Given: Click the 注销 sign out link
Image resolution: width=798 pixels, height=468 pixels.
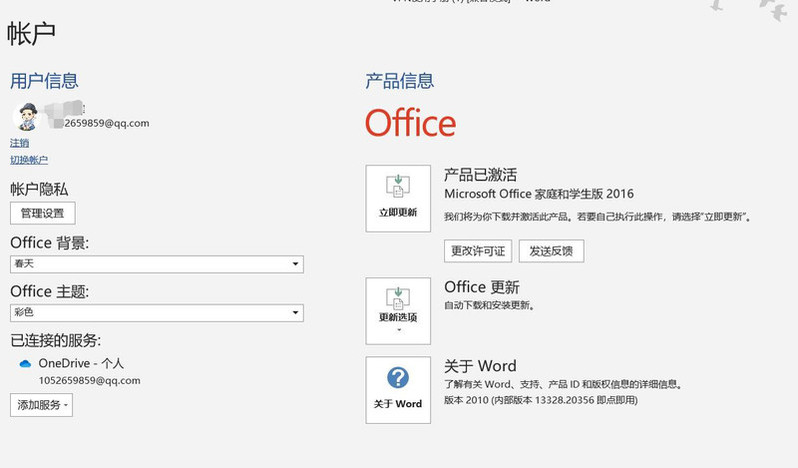Looking at the screenshot, I should click(19, 143).
